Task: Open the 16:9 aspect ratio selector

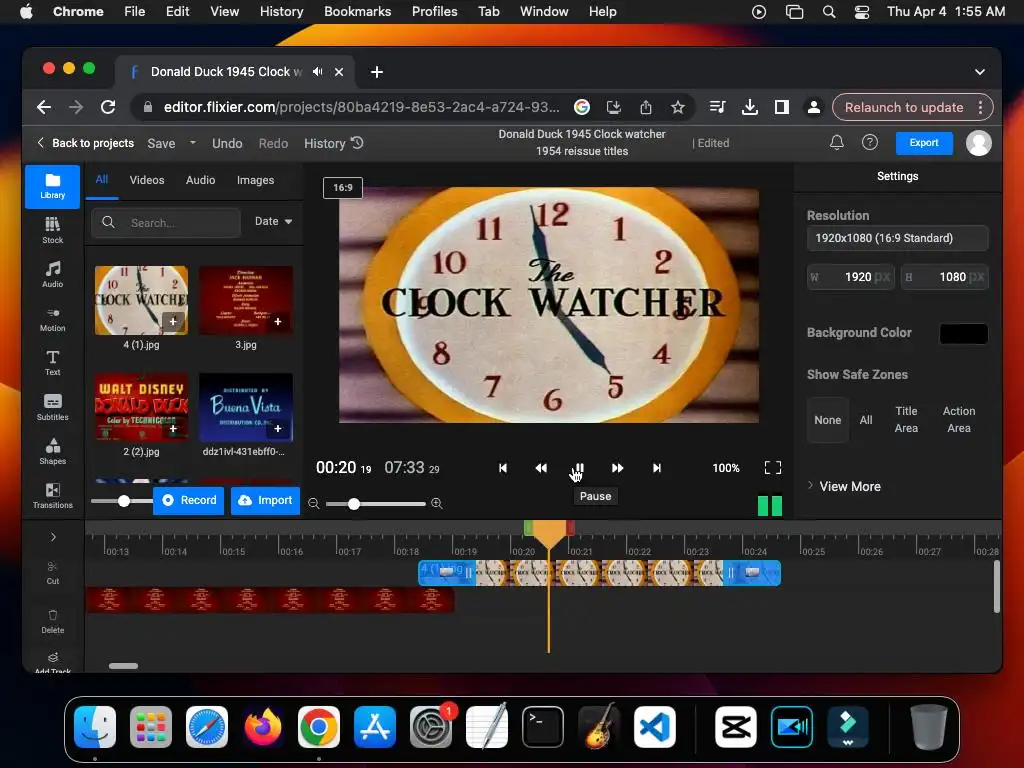Action: (x=343, y=188)
